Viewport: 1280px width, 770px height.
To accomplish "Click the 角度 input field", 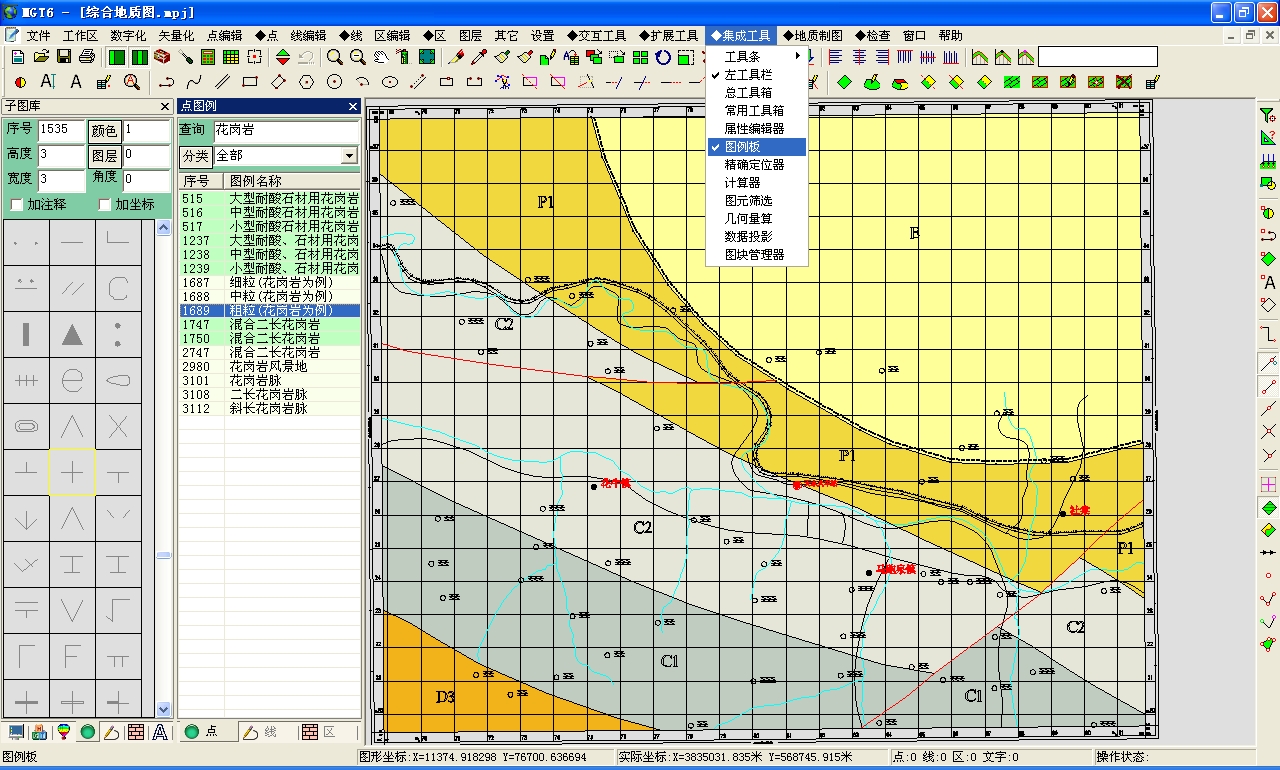I will 146,181.
